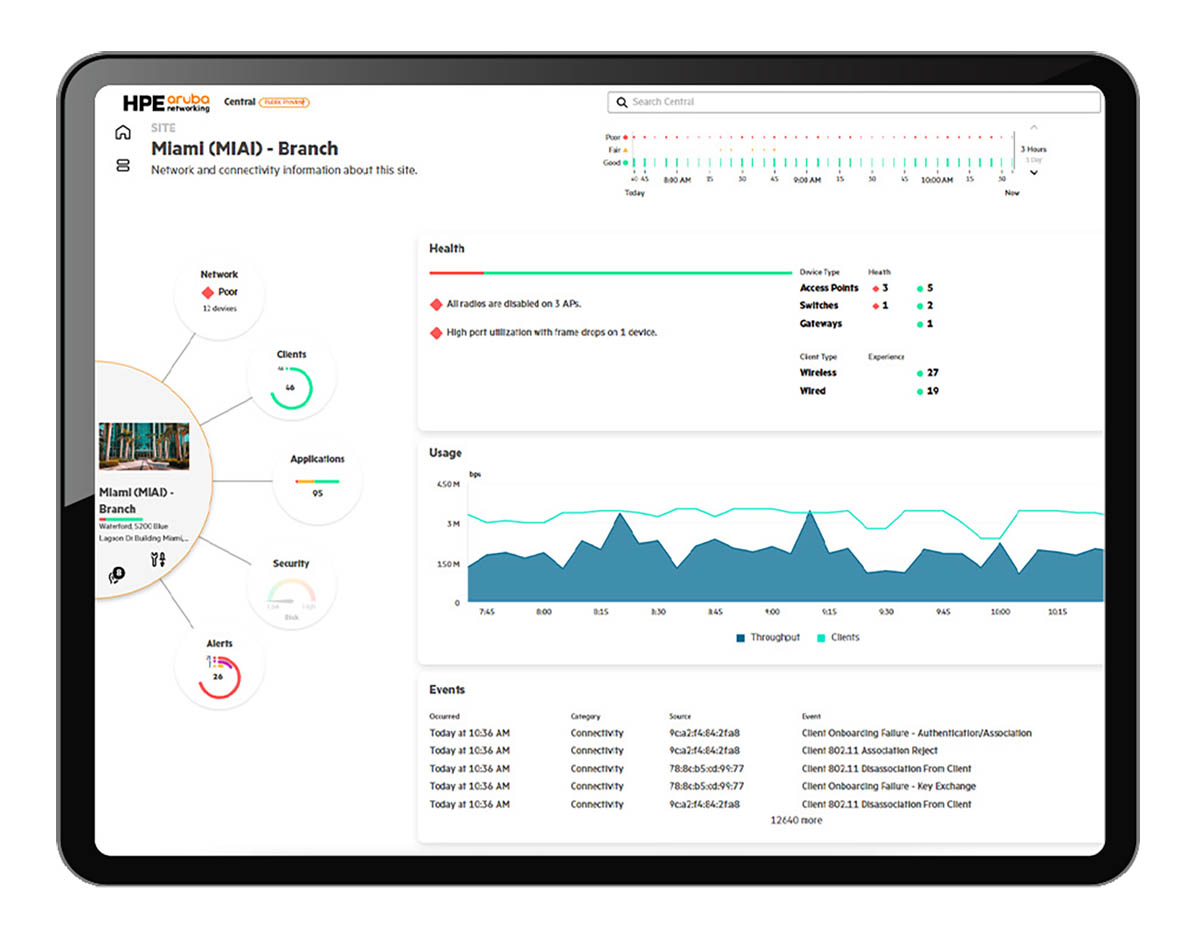Click the Access Points row in Health
Viewport: 1200px width, 930px height.
[829, 288]
